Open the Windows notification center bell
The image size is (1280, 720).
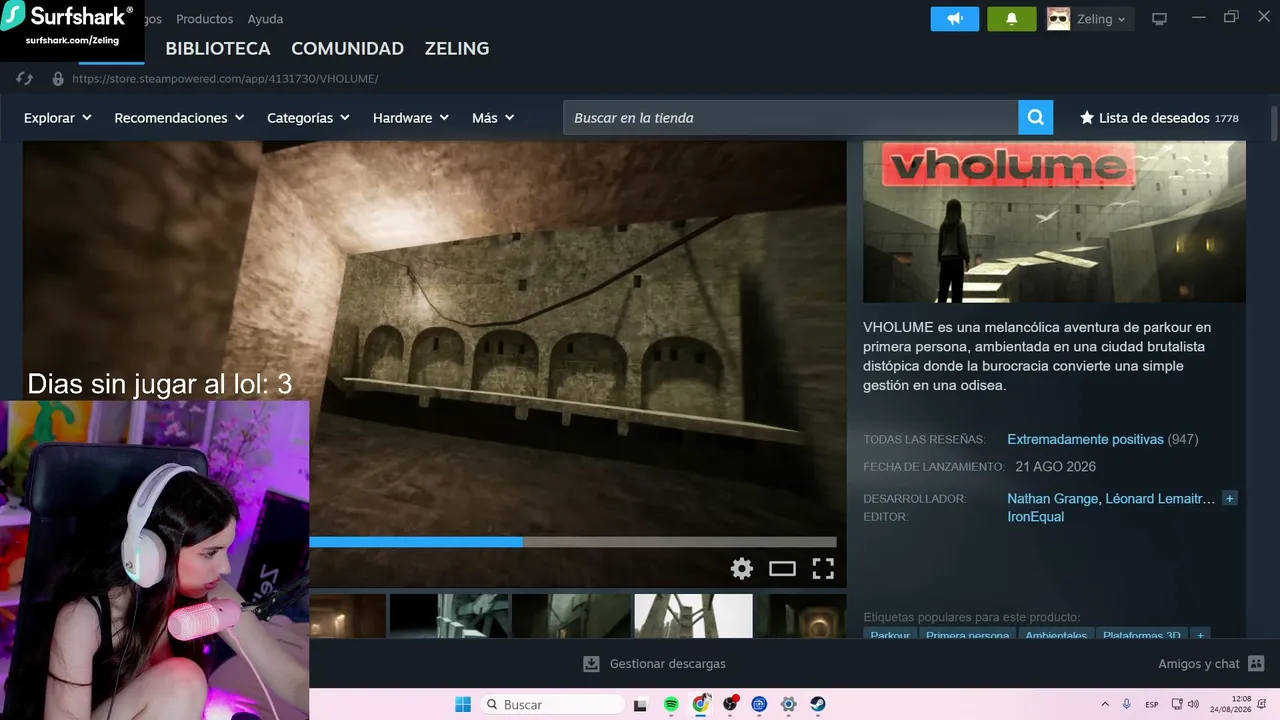[x=1262, y=704]
